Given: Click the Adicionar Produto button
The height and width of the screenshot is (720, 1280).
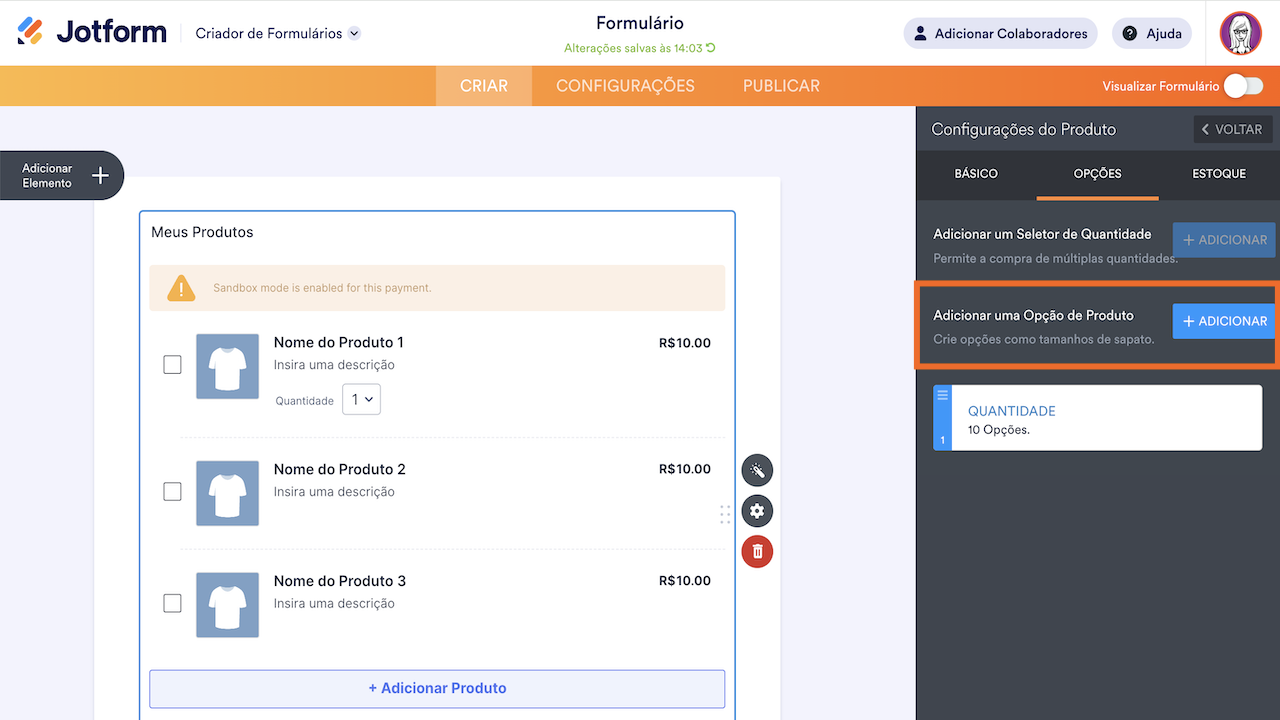Looking at the screenshot, I should tap(437, 688).
